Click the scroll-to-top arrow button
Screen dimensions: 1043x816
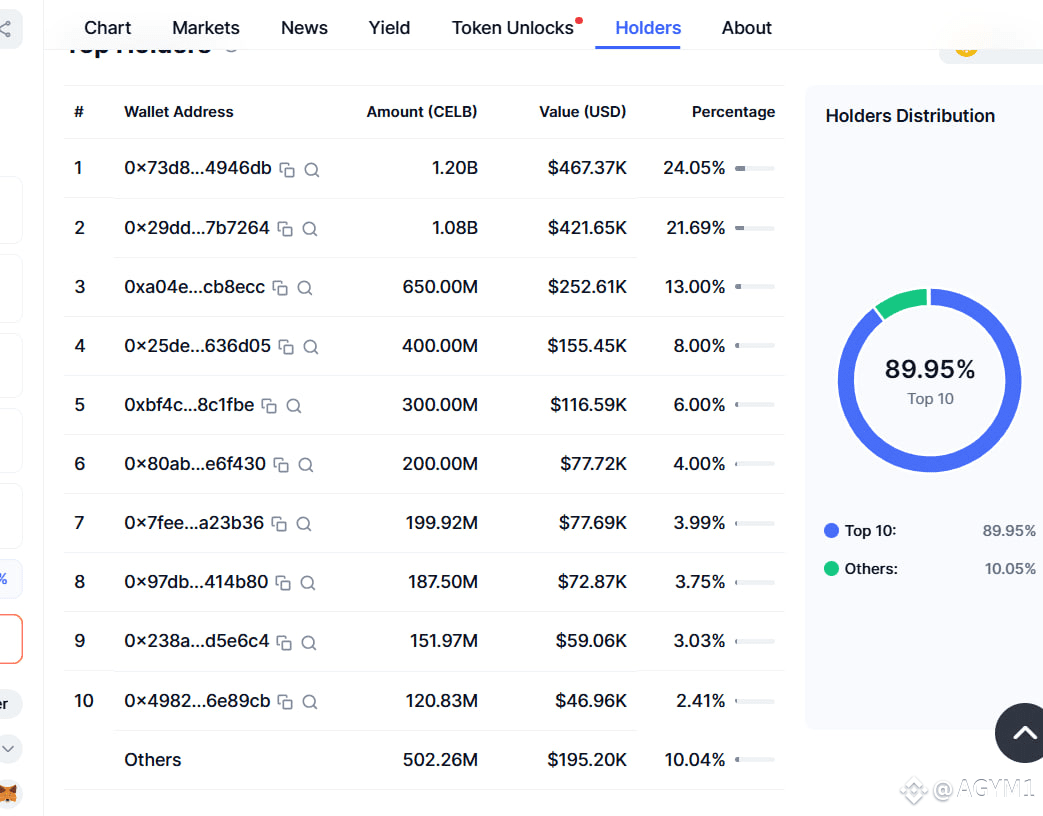[1020, 733]
